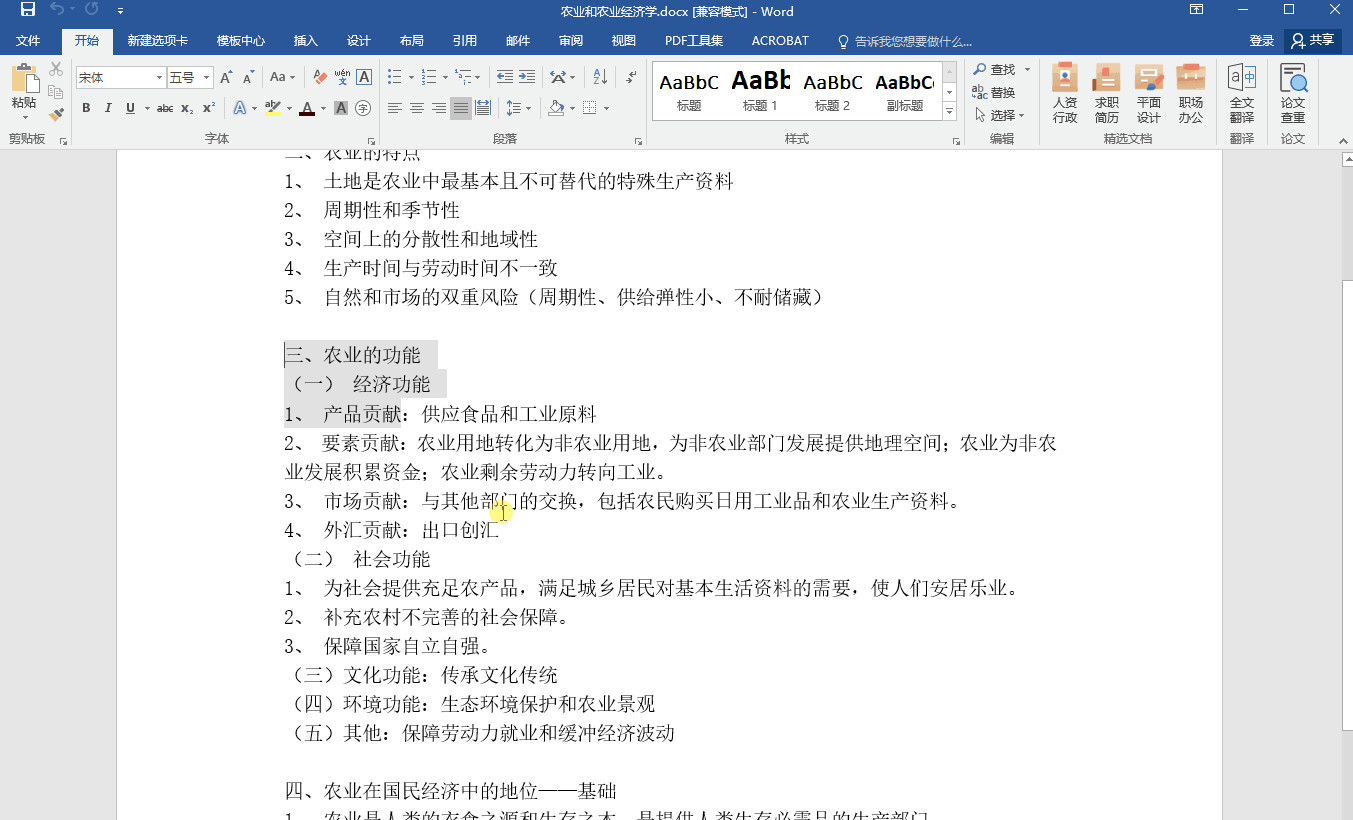The image size is (1353, 820).
Task: Click the Copy icon in clipboard group
Action: pyautogui.click(x=56, y=92)
